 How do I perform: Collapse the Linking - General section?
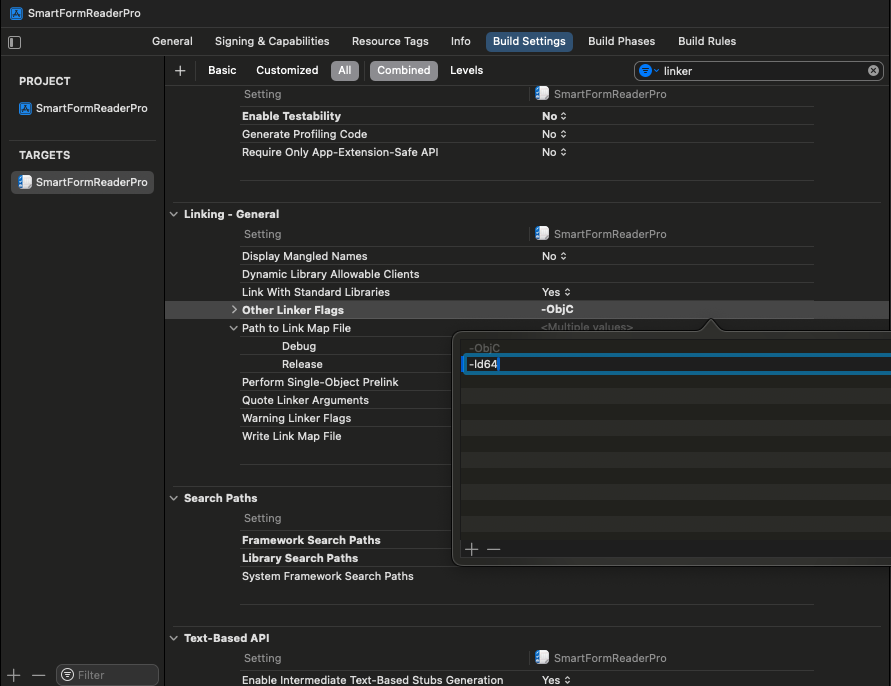174,214
